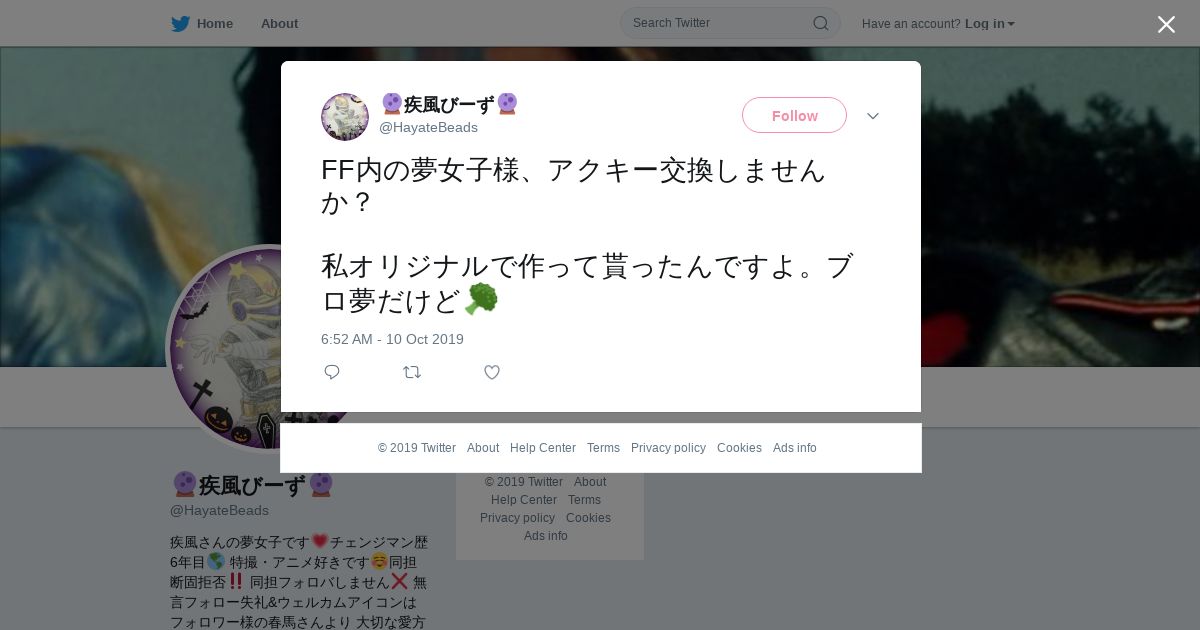Open the @HayateBeads handle link in tweet

click(428, 127)
